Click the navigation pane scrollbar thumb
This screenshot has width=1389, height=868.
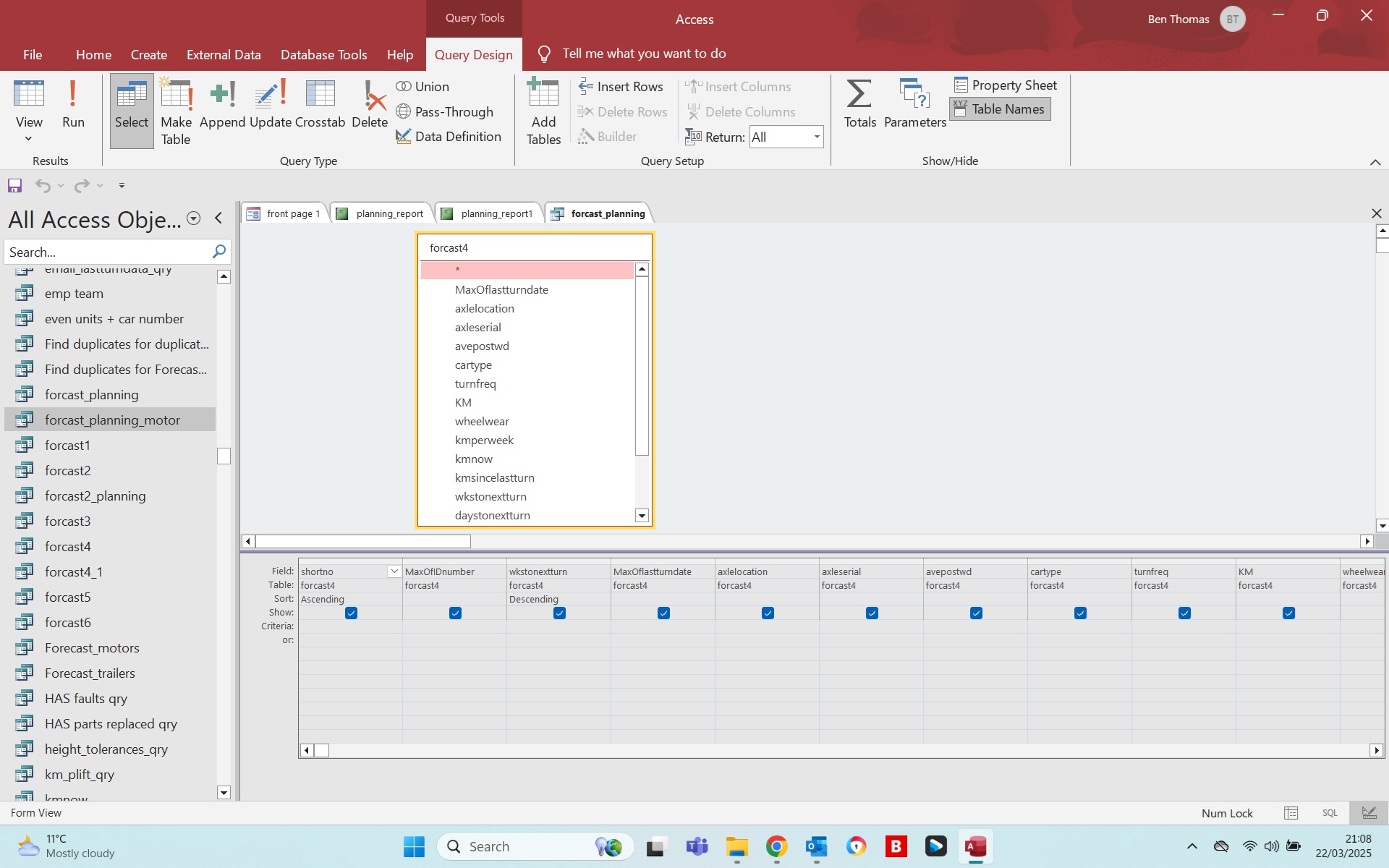click(x=224, y=456)
